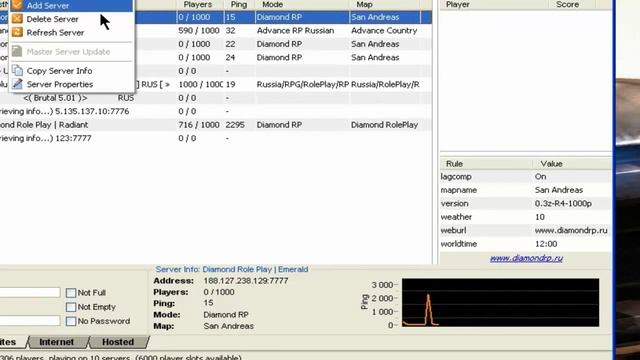Viewport: 640px width, 360px height.
Task: Select the Russia/RPG/RolePlay/RP server row
Action: [216, 84]
